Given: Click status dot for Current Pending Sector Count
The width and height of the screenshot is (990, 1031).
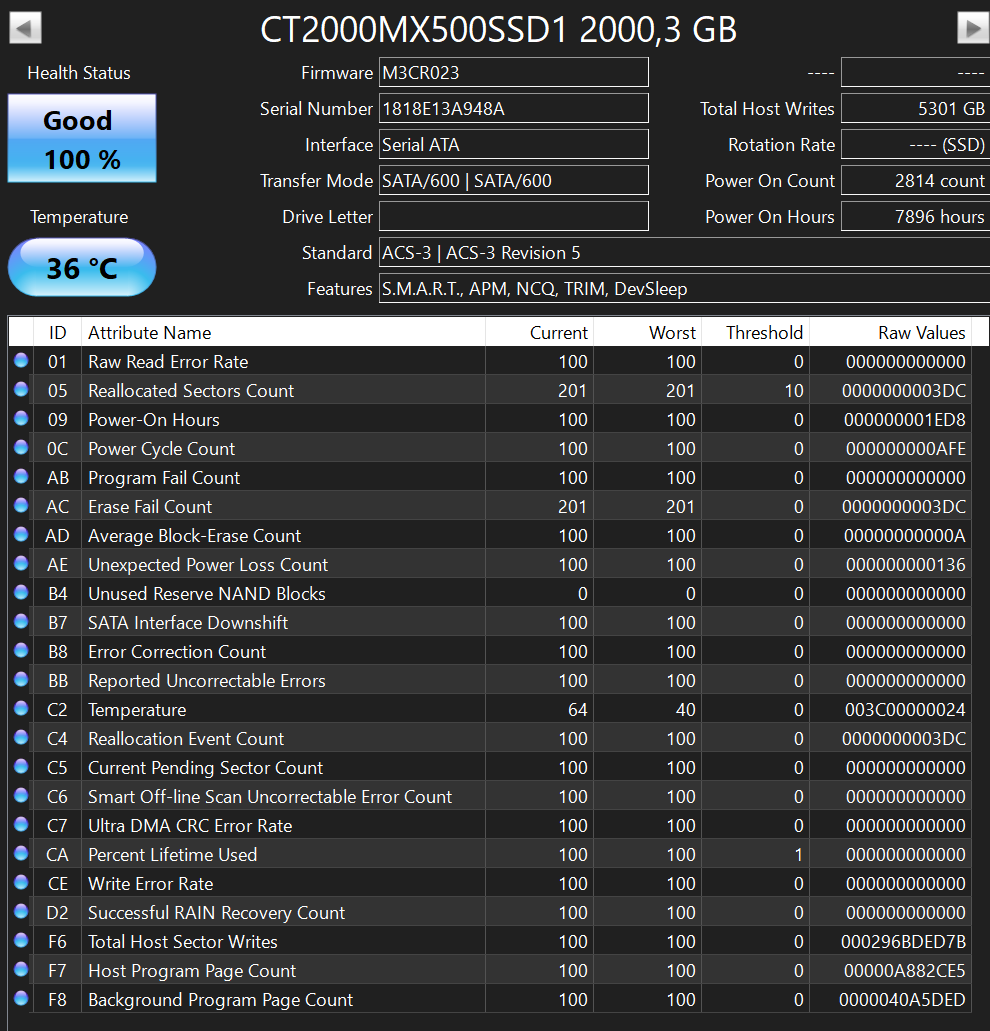Looking at the screenshot, I should 21,766.
